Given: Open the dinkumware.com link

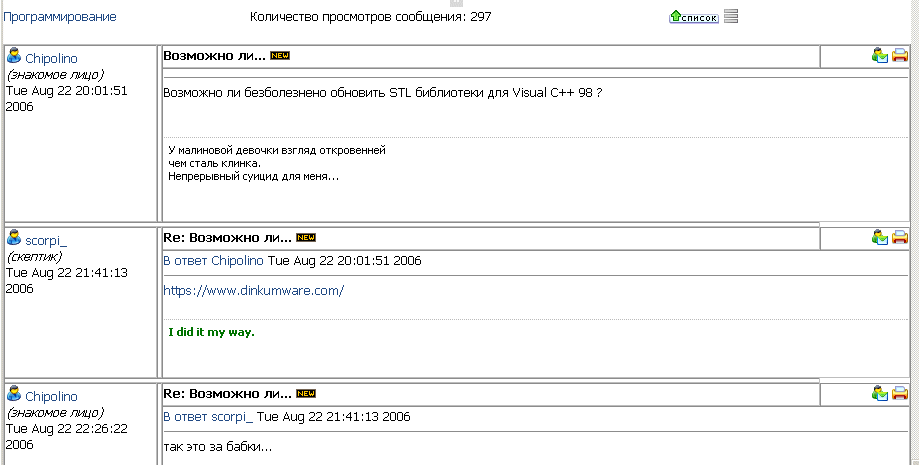Looking at the screenshot, I should pyautogui.click(x=253, y=291).
